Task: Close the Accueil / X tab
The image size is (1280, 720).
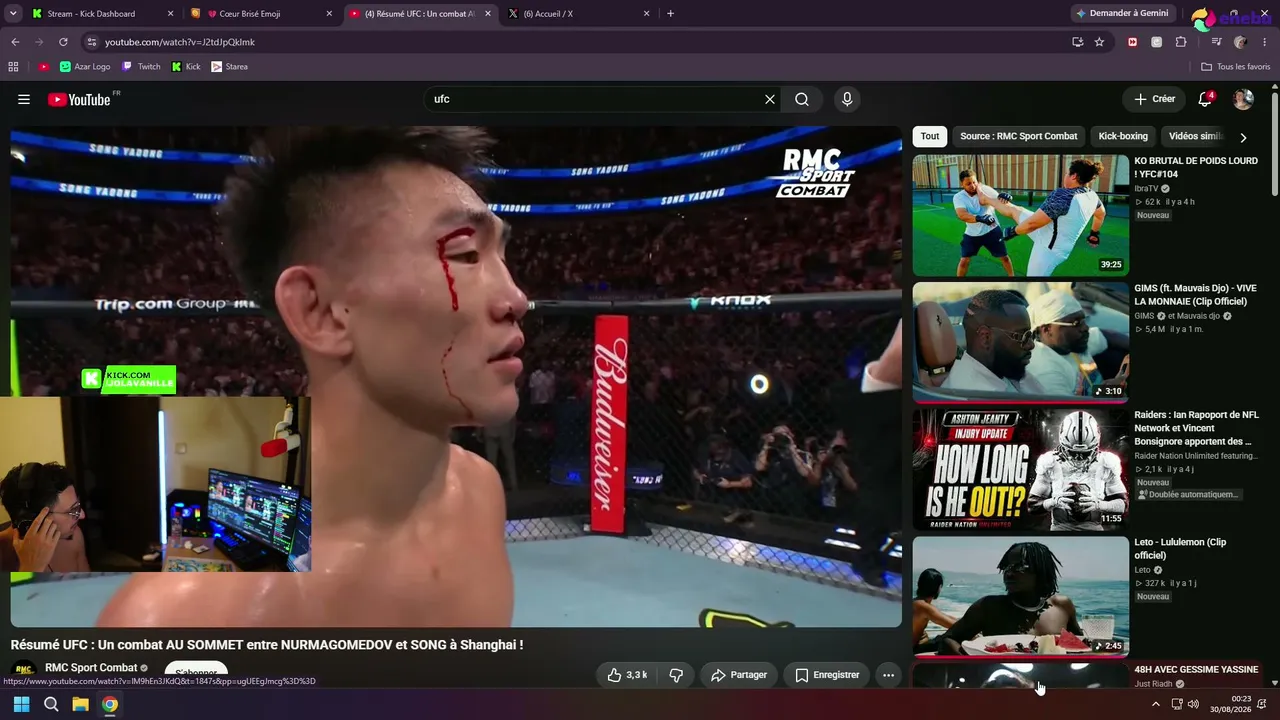Action: [646, 14]
